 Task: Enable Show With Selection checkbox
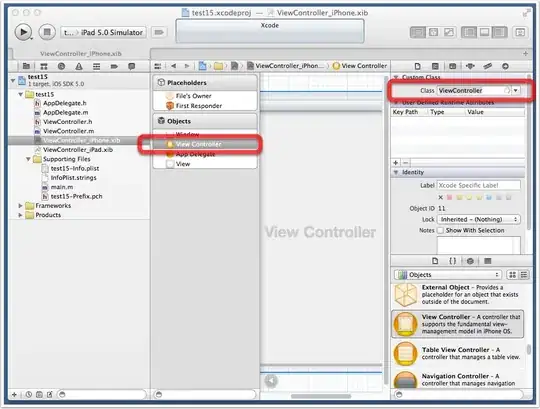click(440, 230)
